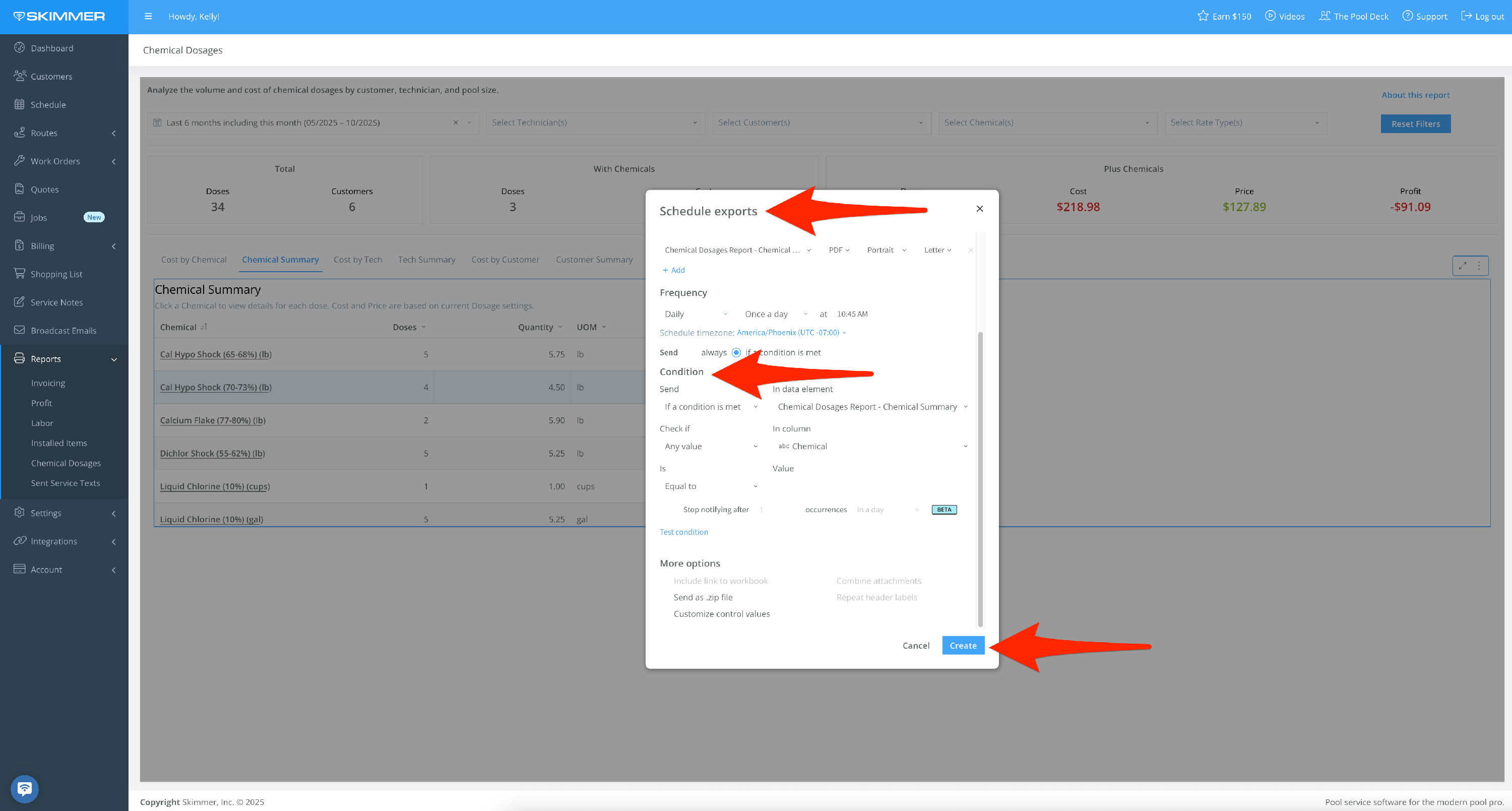Click the Shopping List cart icon
Viewport: 1512px width, 811px height.
click(x=19, y=274)
